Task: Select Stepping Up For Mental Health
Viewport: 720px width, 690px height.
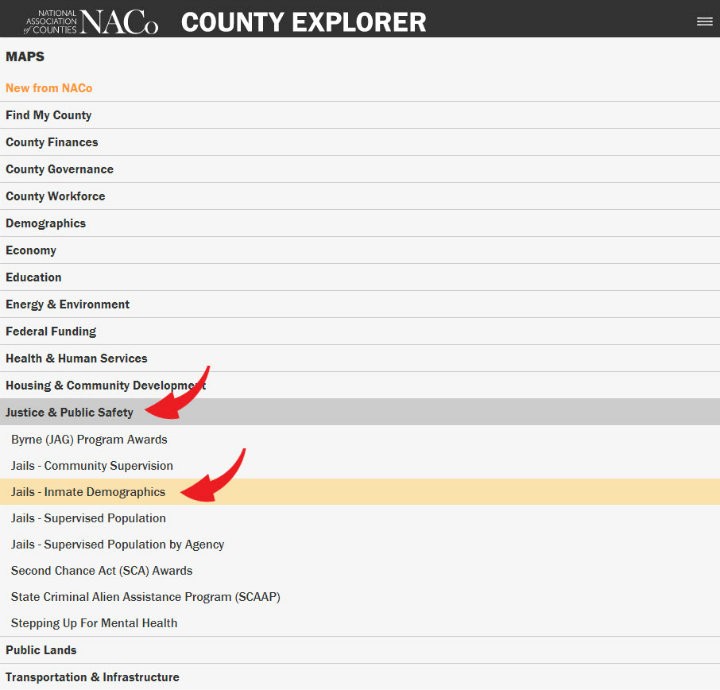Action: tap(360, 623)
